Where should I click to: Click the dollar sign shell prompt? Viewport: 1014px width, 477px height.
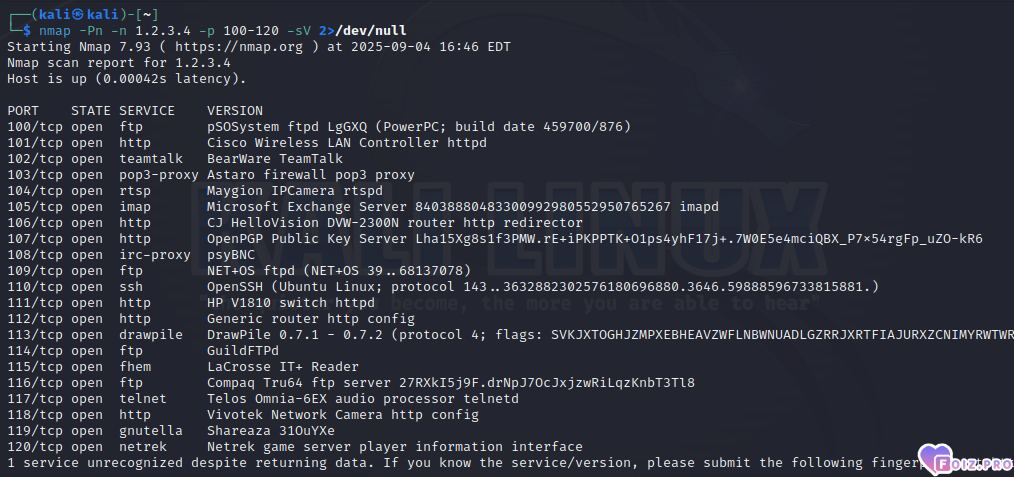click(x=28, y=31)
